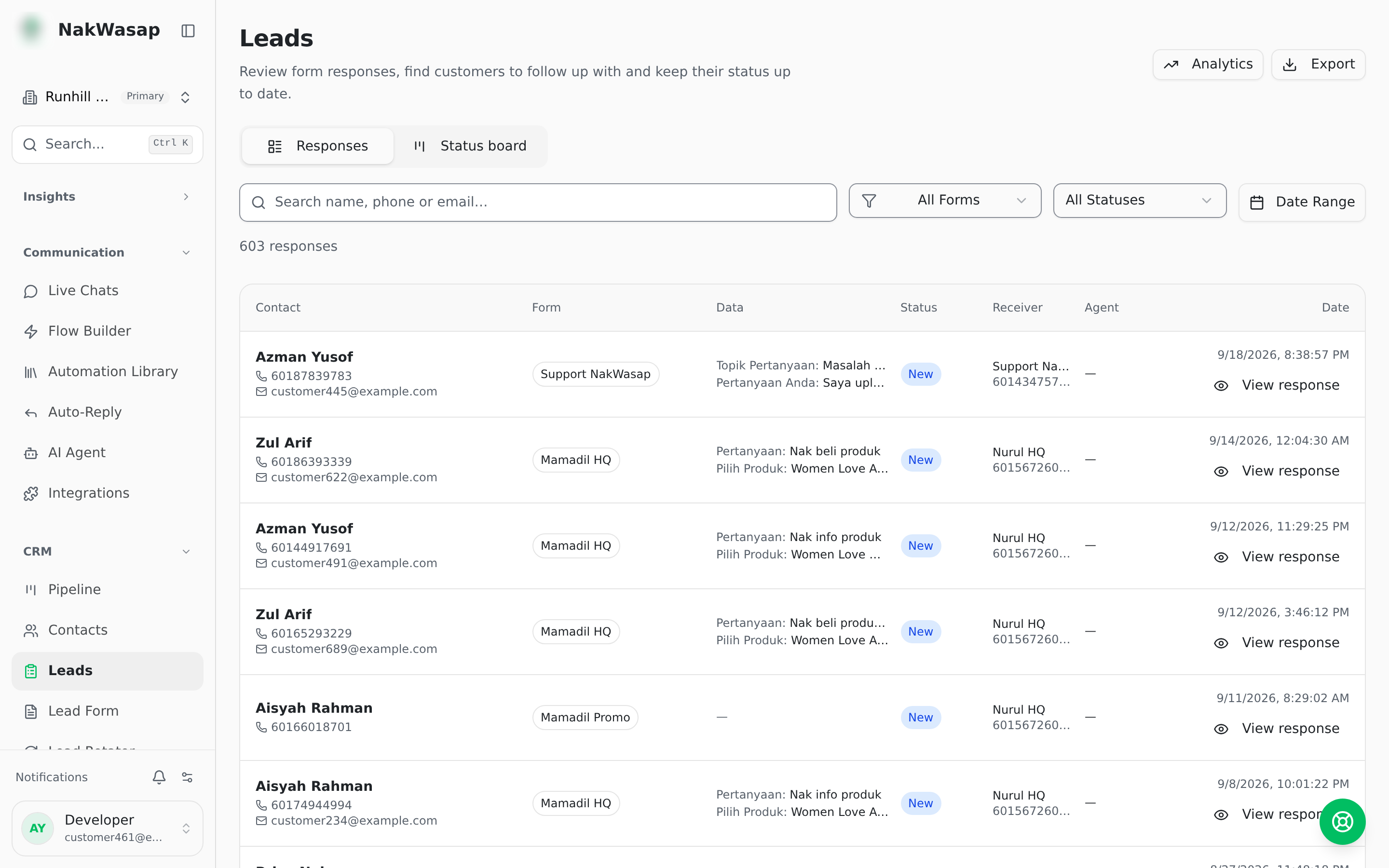
Task: Click the green support help bubble
Action: (1342, 822)
